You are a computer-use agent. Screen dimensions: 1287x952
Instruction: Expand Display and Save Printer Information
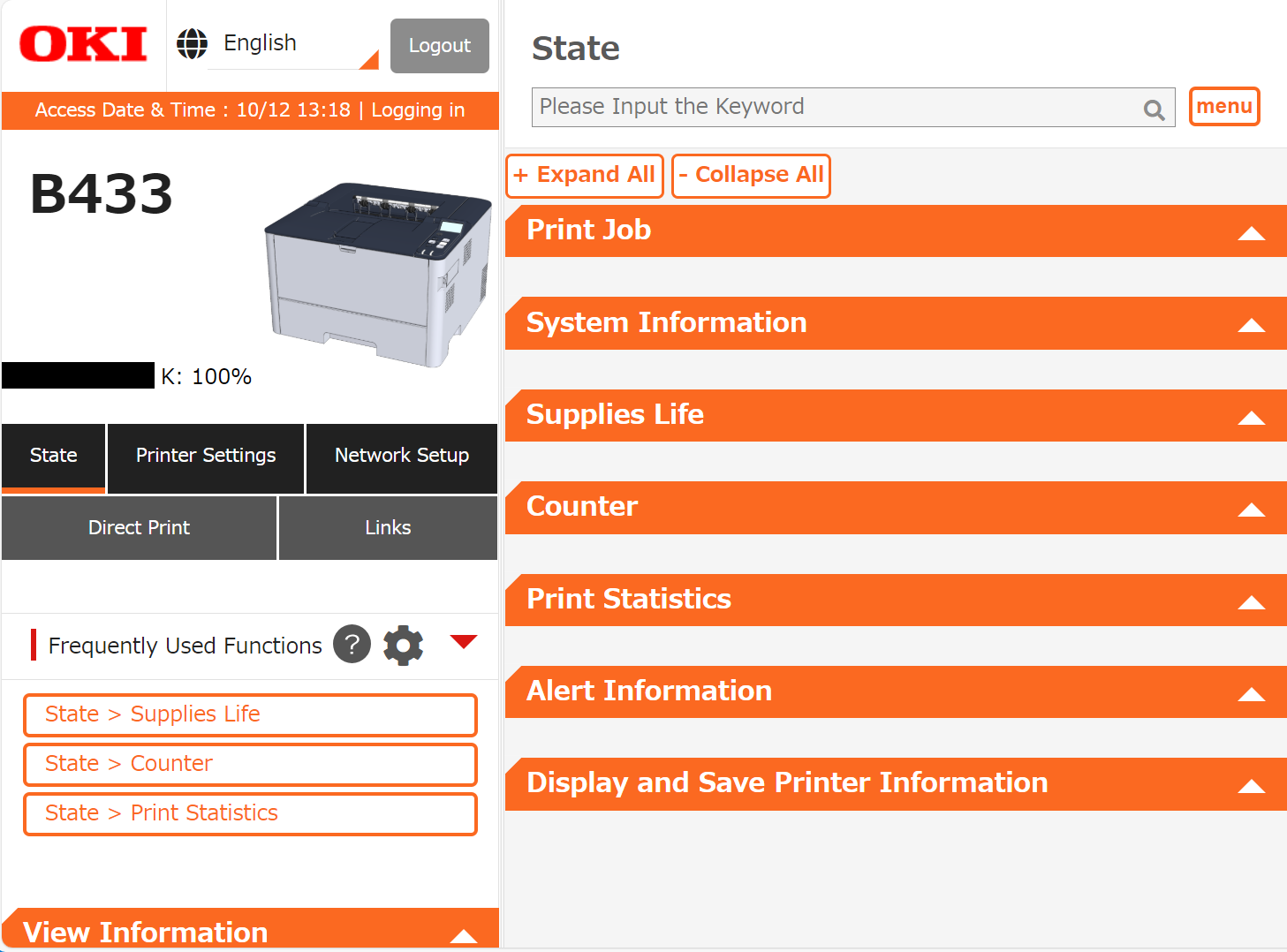point(896,784)
